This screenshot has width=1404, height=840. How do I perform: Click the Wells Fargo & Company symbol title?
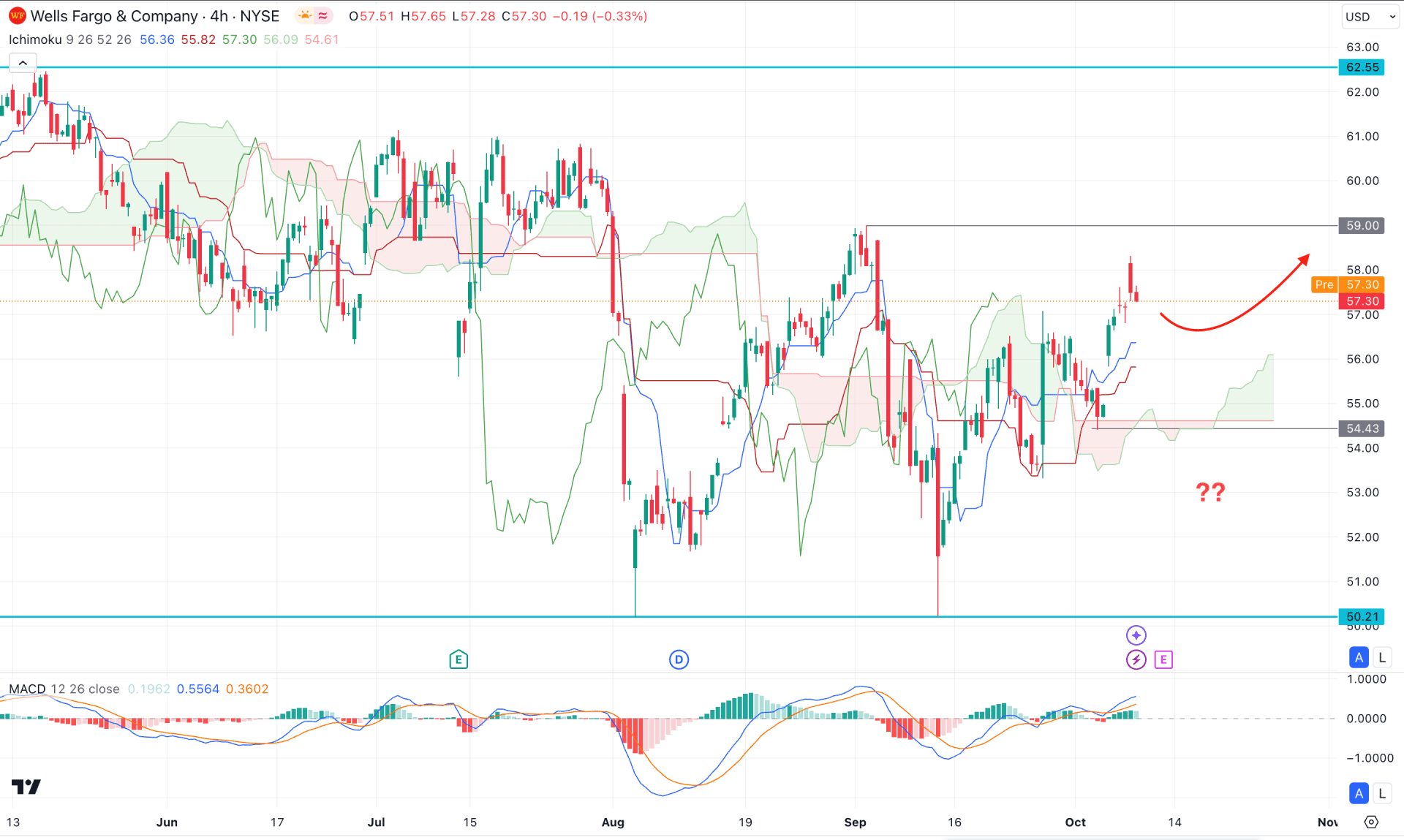point(114,16)
